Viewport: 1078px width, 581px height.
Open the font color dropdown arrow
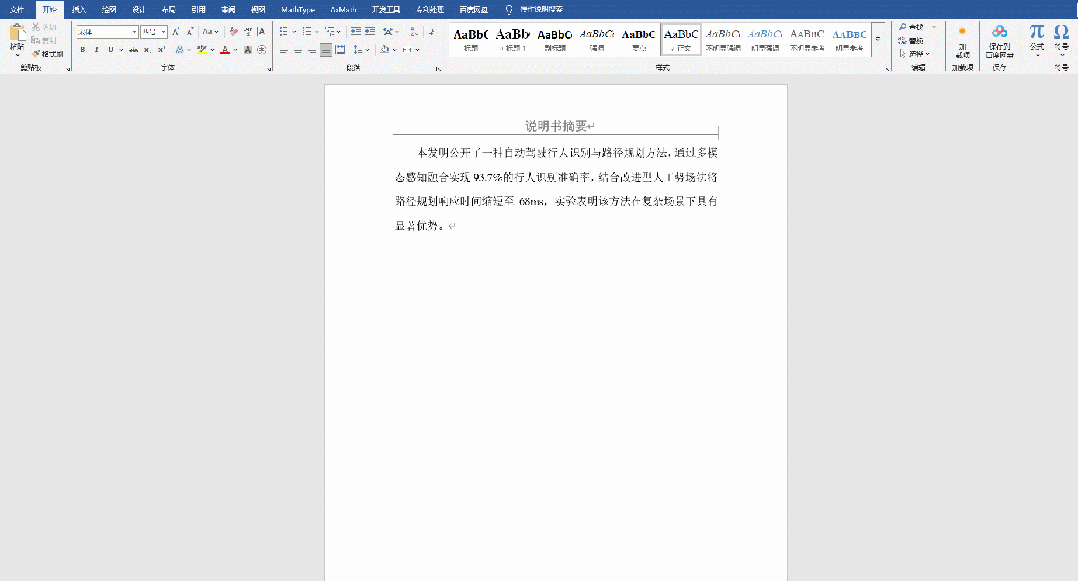pyautogui.click(x=234, y=49)
